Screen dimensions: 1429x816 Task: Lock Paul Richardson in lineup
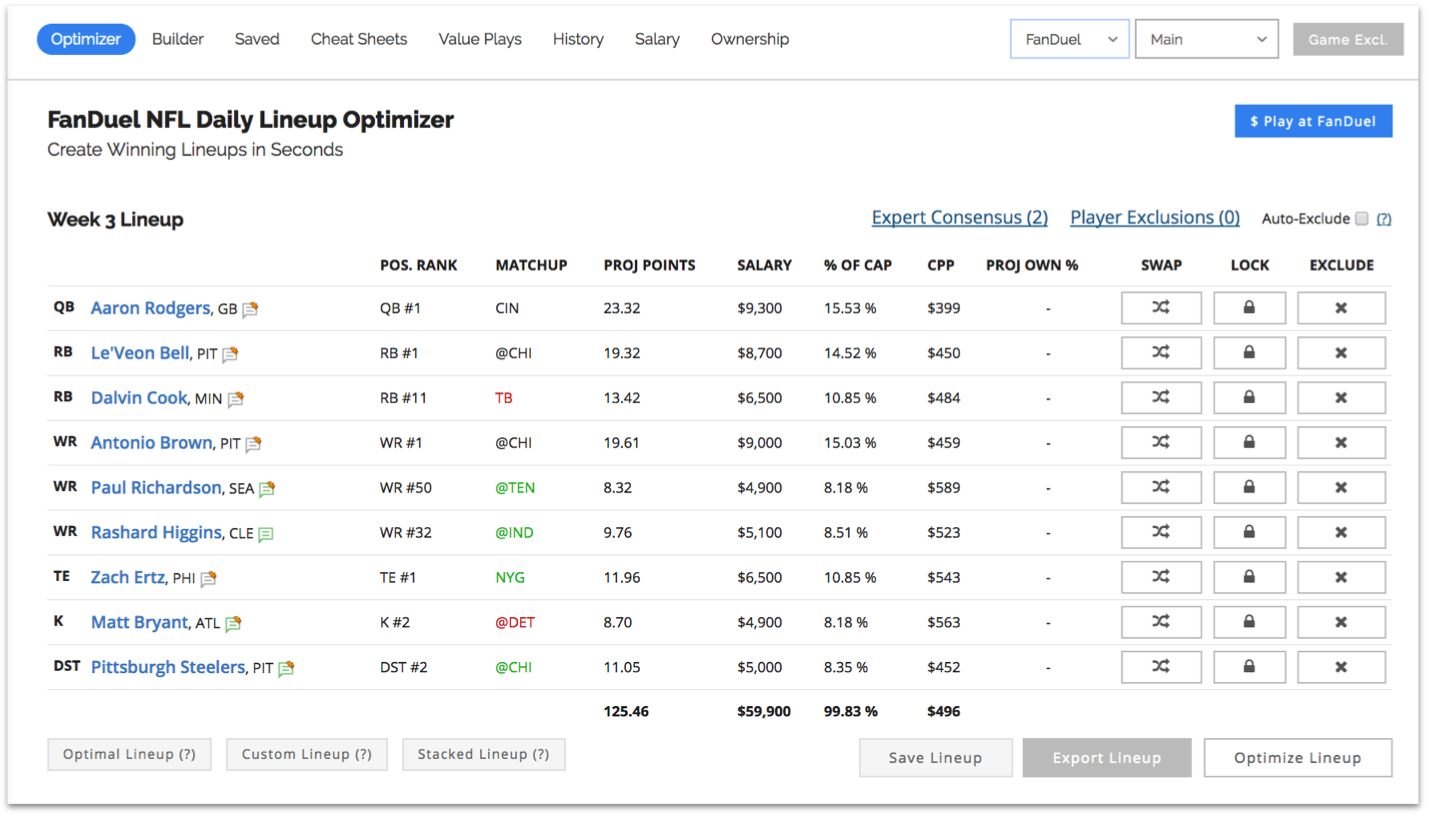pyautogui.click(x=1249, y=488)
